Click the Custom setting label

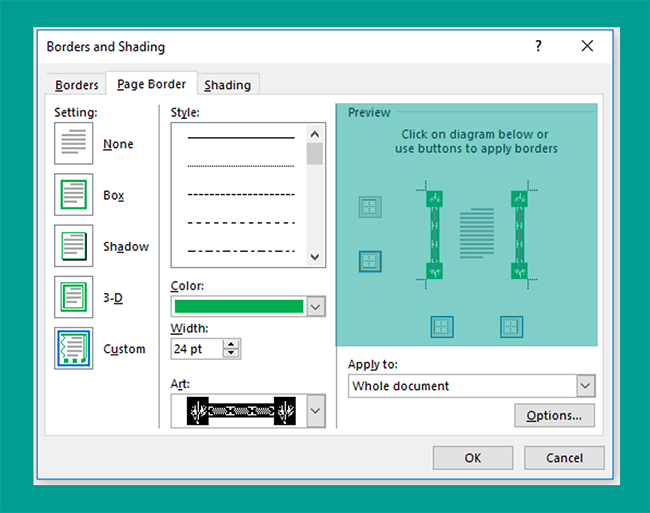click(124, 349)
